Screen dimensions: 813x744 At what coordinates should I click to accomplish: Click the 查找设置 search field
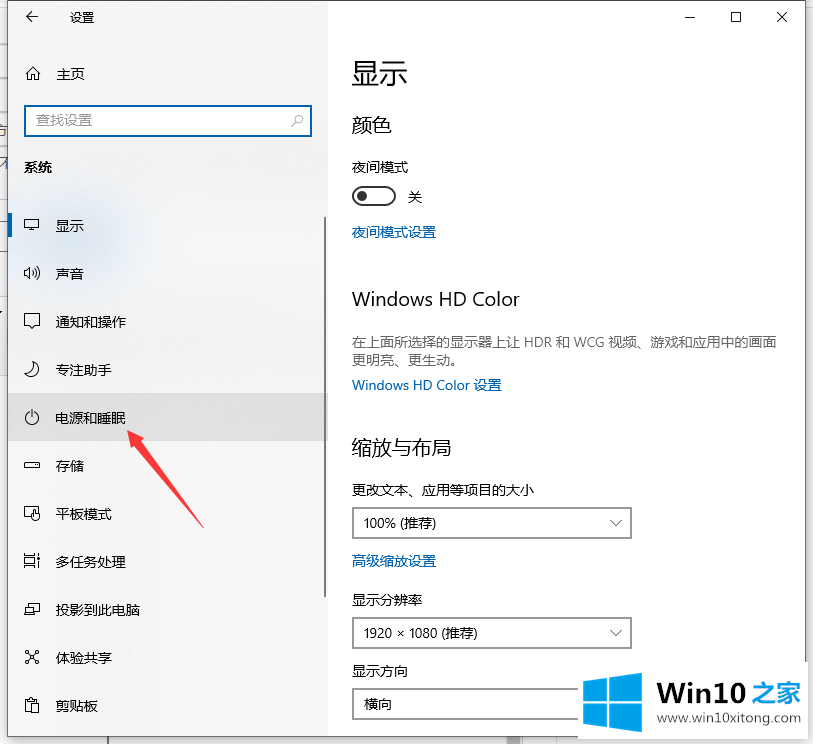click(167, 121)
